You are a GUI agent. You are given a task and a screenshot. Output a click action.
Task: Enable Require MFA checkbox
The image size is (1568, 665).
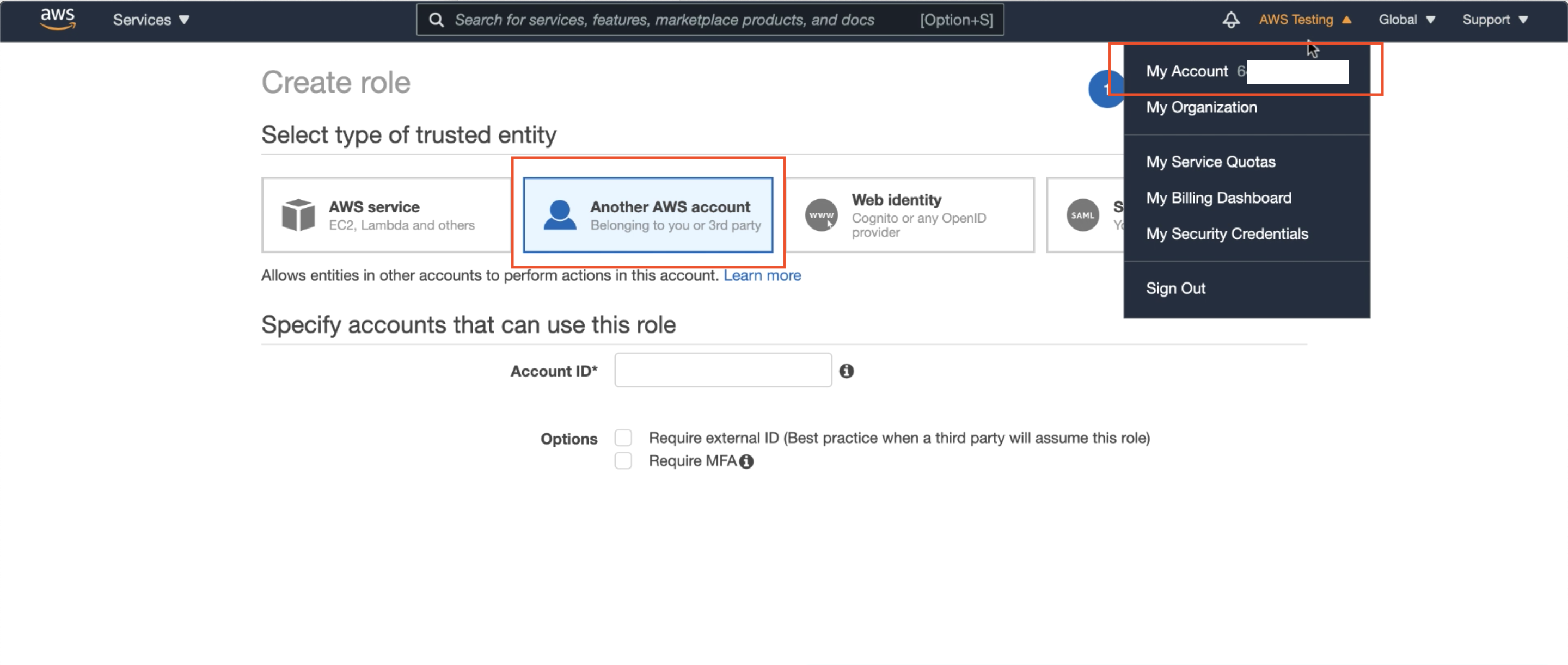[623, 460]
